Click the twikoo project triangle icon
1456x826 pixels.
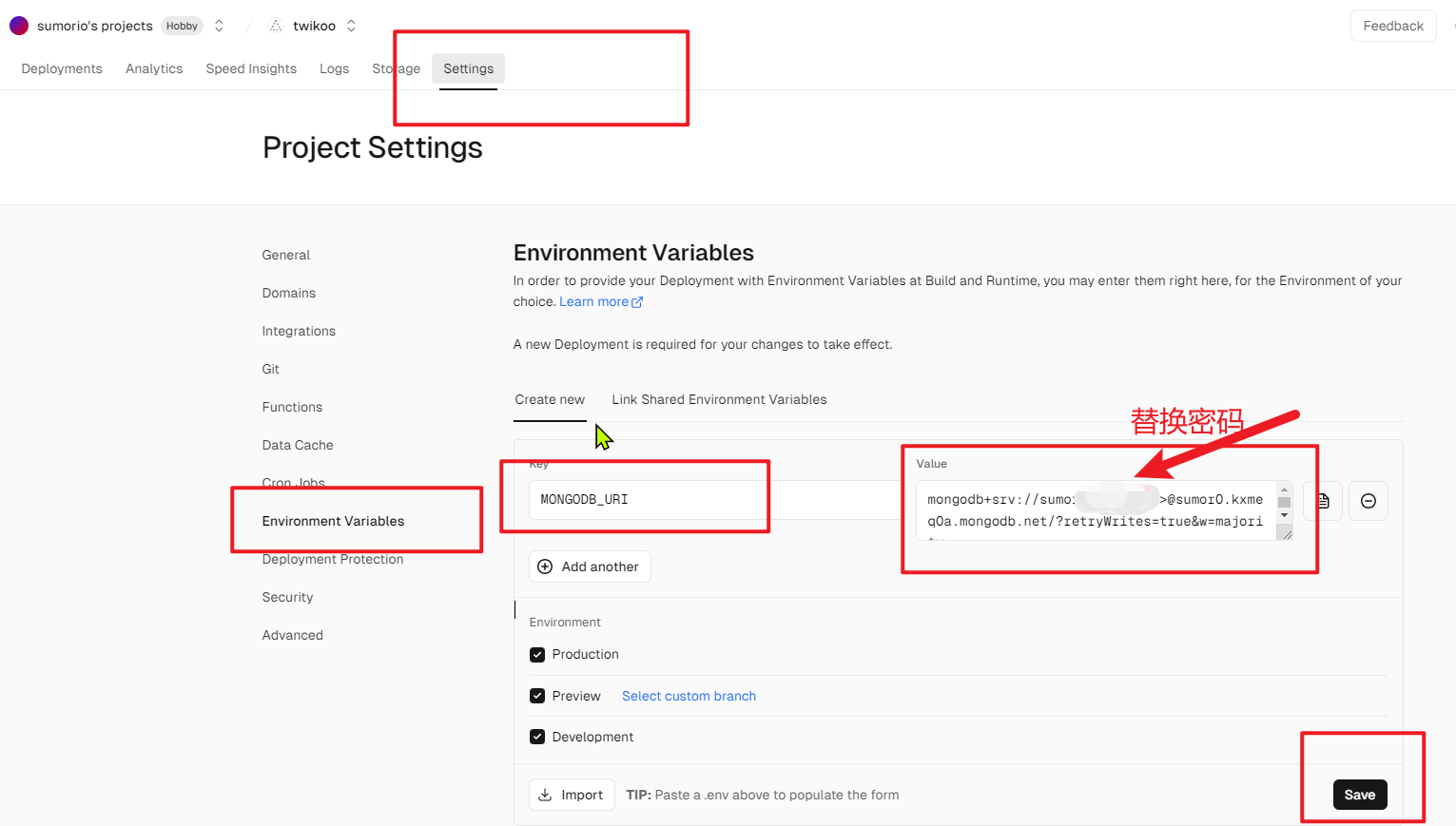276,26
